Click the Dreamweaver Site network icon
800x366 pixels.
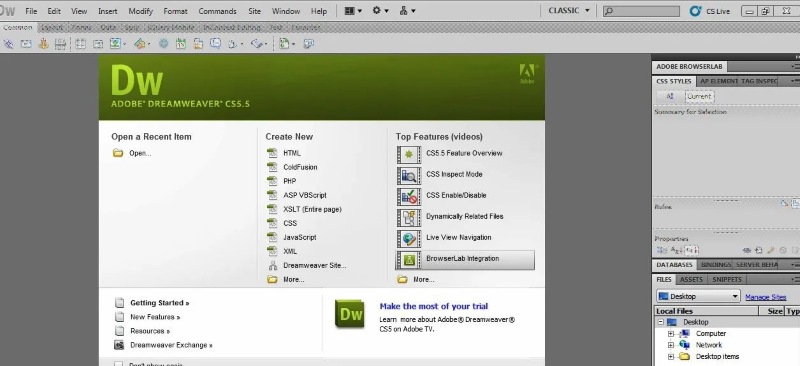273,265
